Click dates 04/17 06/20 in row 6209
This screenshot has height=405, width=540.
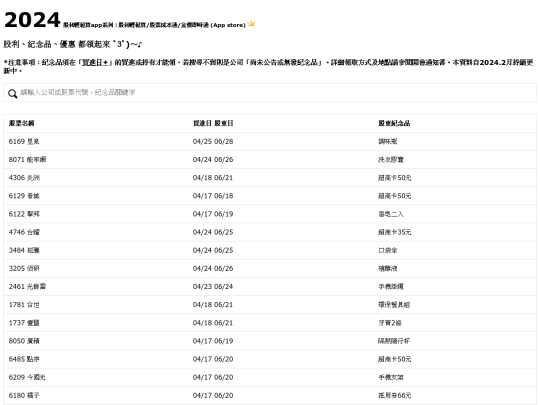[213, 377]
